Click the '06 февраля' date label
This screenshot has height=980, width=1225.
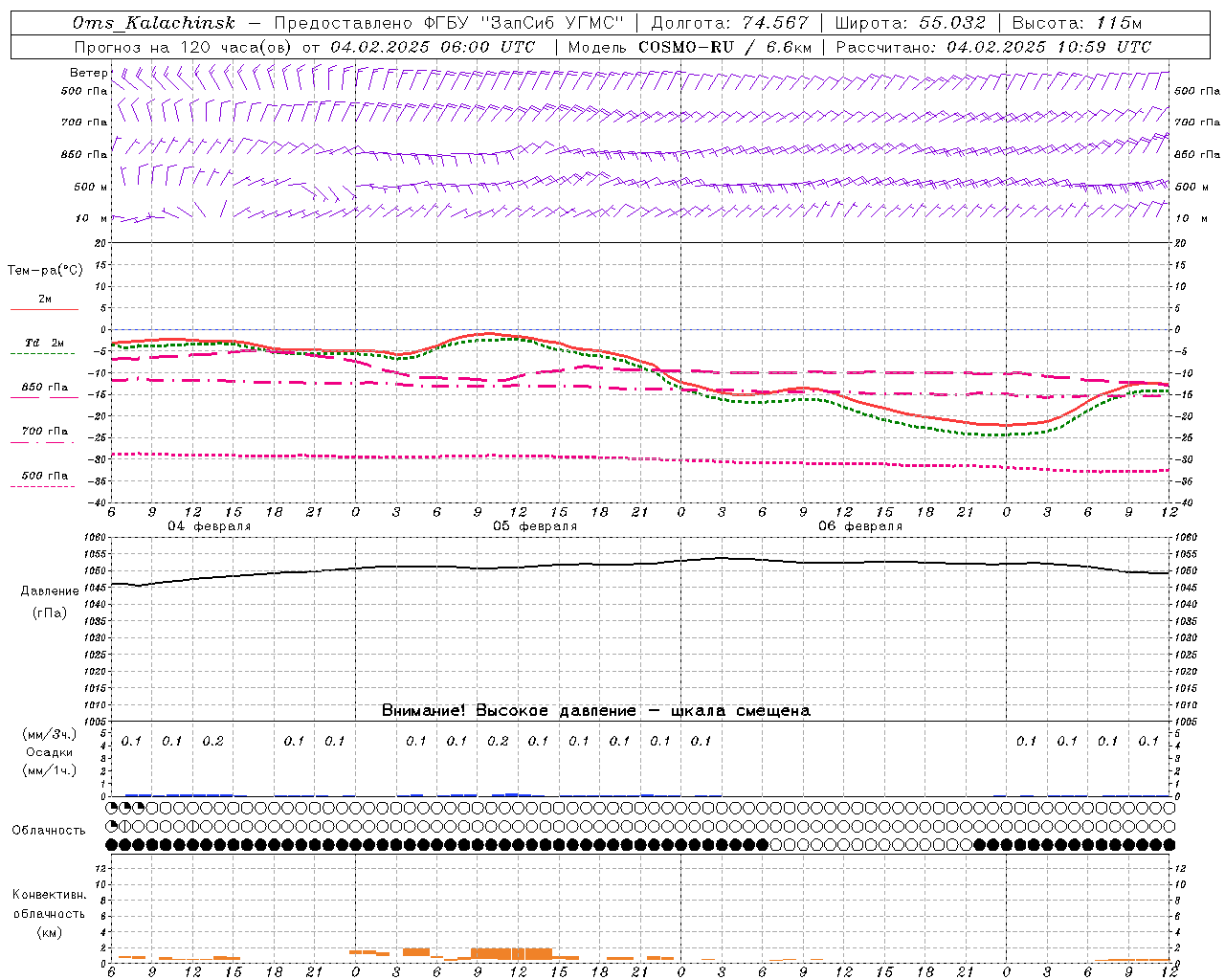pyautogui.click(x=860, y=526)
